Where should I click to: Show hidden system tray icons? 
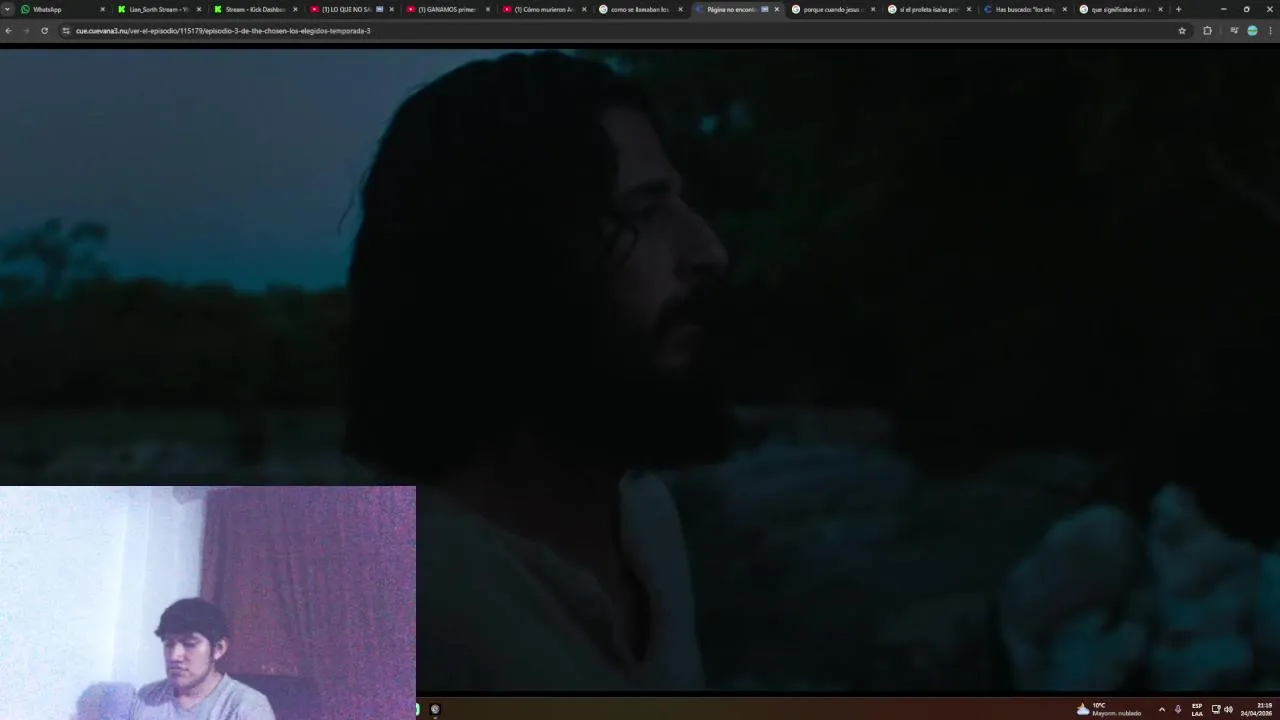(x=1161, y=709)
